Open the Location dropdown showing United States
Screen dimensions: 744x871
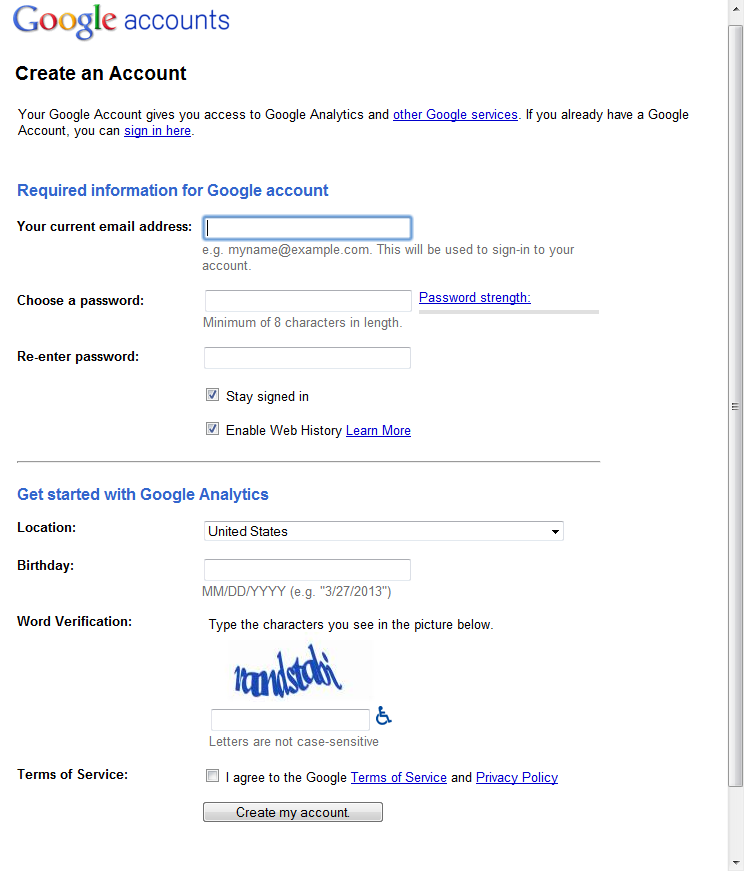(x=383, y=531)
